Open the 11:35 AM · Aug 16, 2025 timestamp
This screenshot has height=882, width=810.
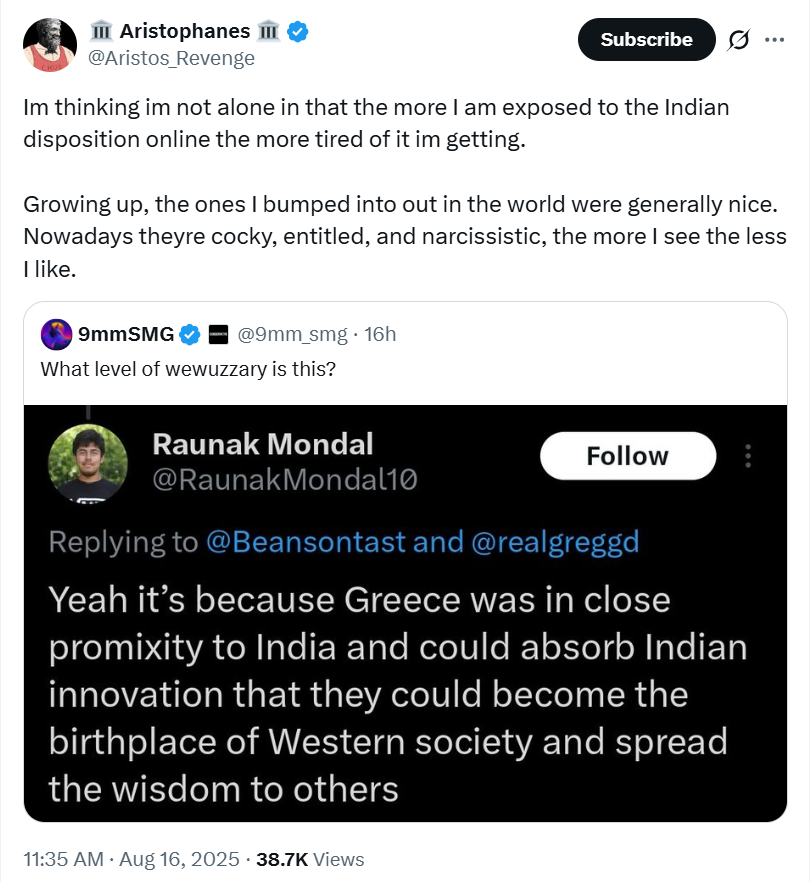coord(131,859)
